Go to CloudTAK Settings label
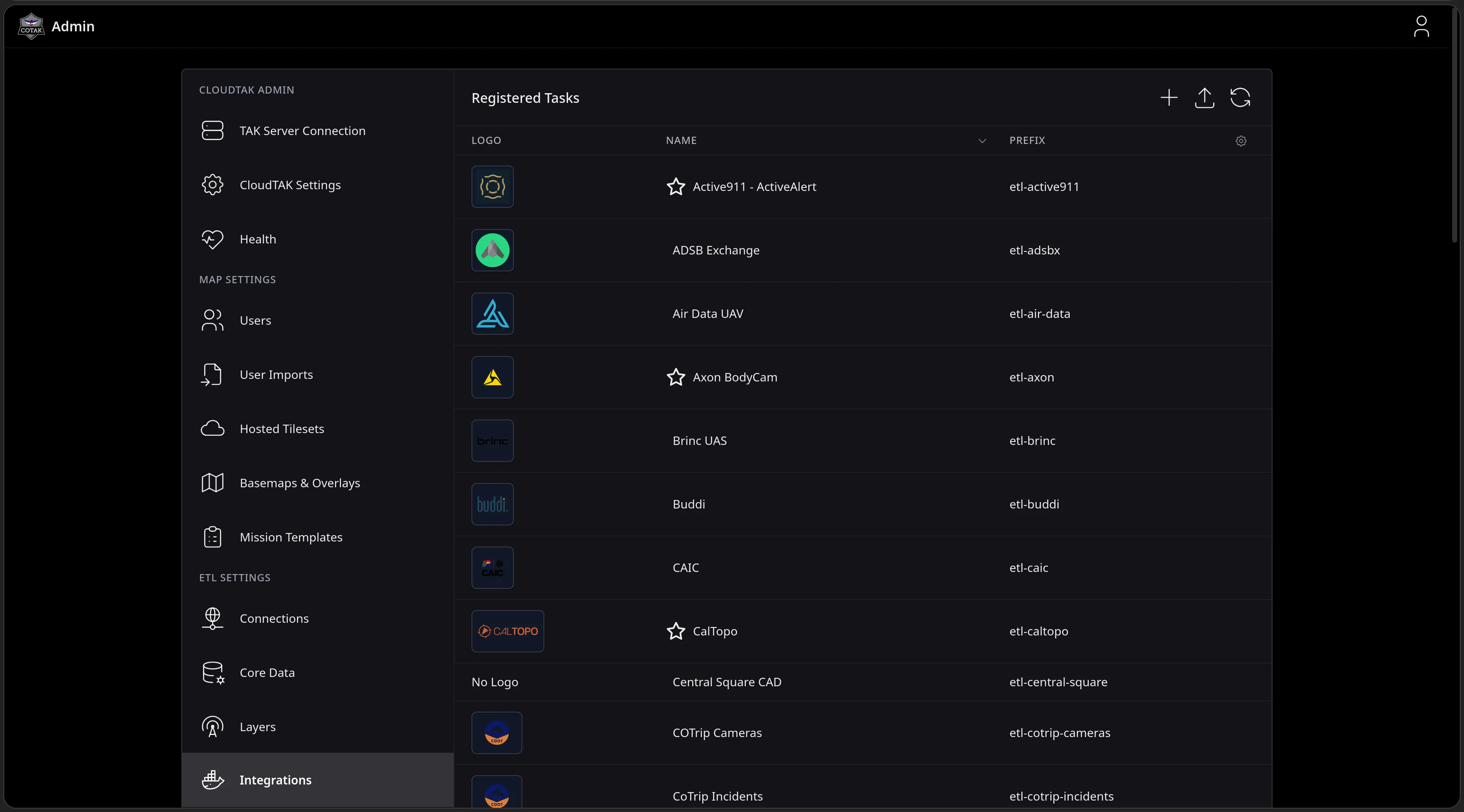The image size is (1464, 812). 290,185
